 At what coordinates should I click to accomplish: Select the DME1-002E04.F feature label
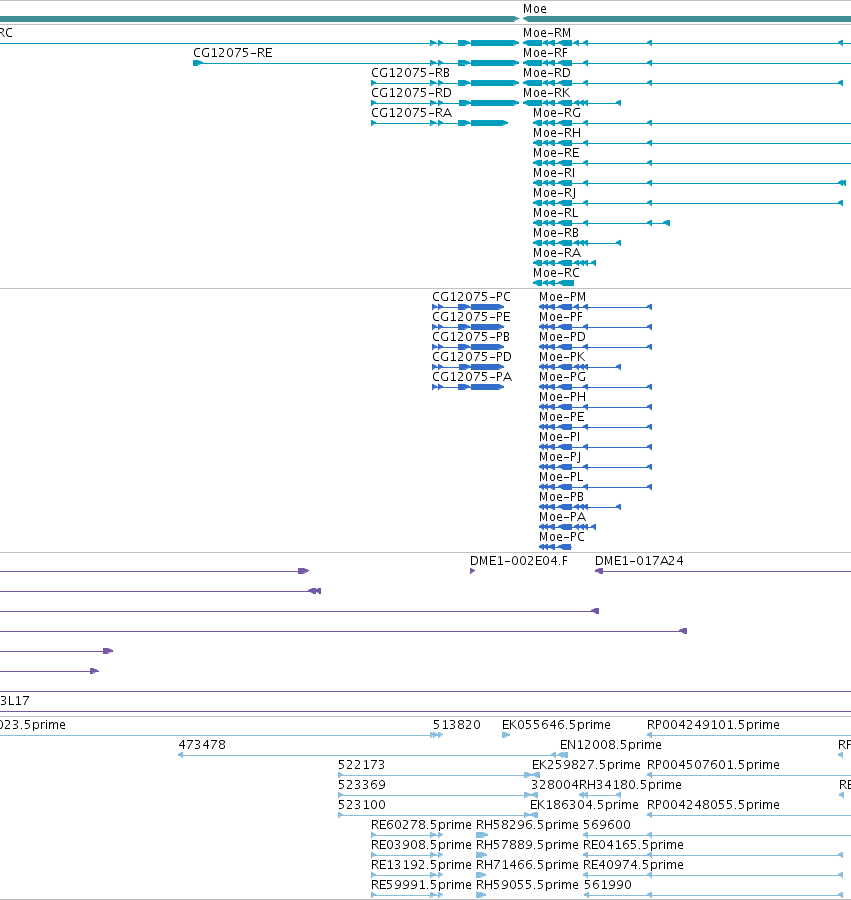(519, 561)
